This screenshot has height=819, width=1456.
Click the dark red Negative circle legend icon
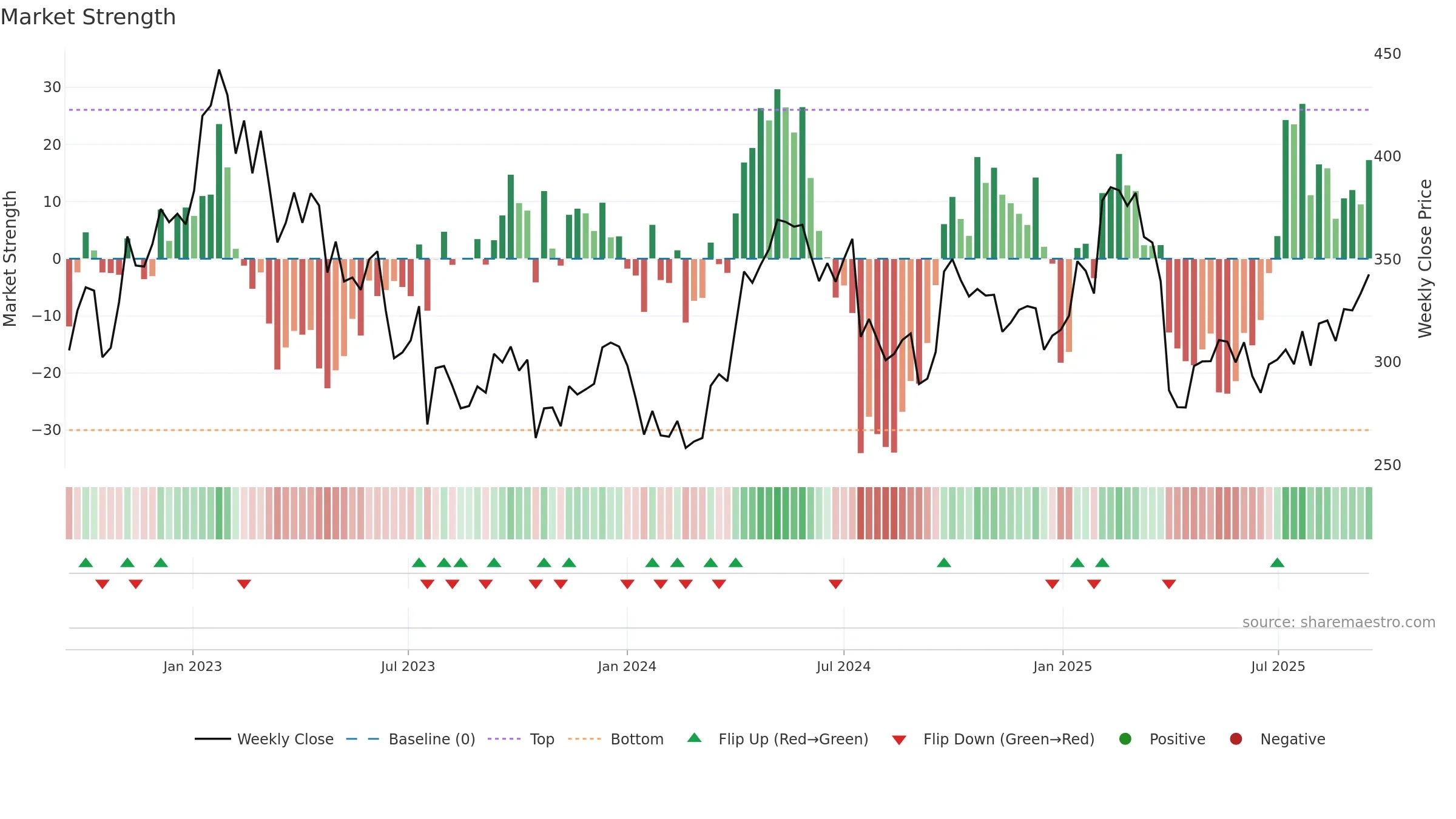[1236, 739]
